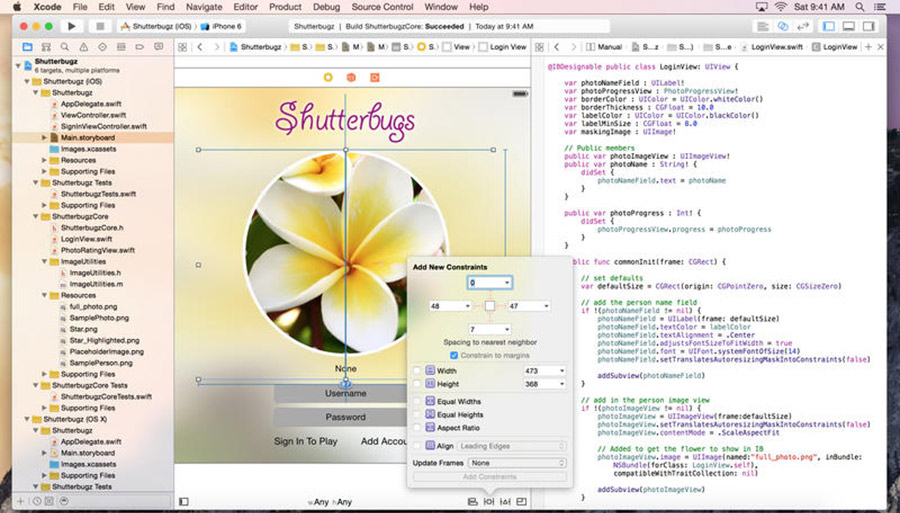Open Spotlight search in menu bar
This screenshot has height=513, width=900.
[x=860, y=7]
